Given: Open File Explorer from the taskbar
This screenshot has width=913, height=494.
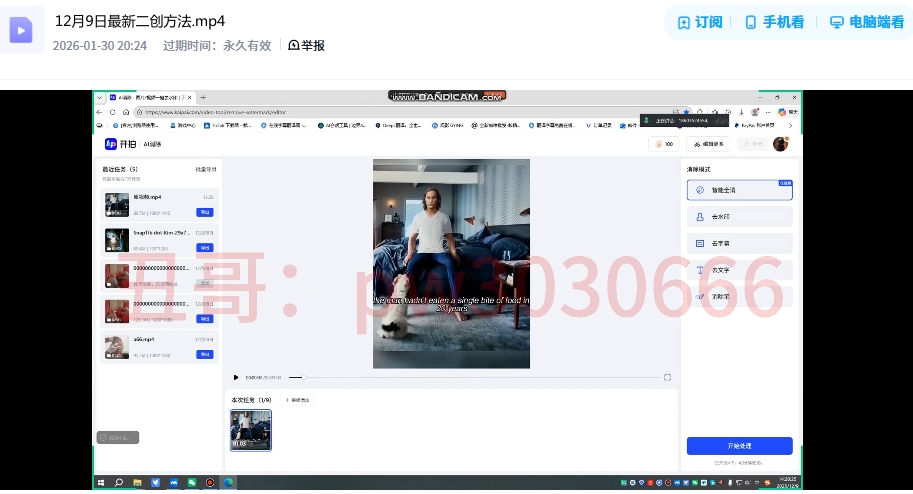Looking at the screenshot, I should [137, 482].
